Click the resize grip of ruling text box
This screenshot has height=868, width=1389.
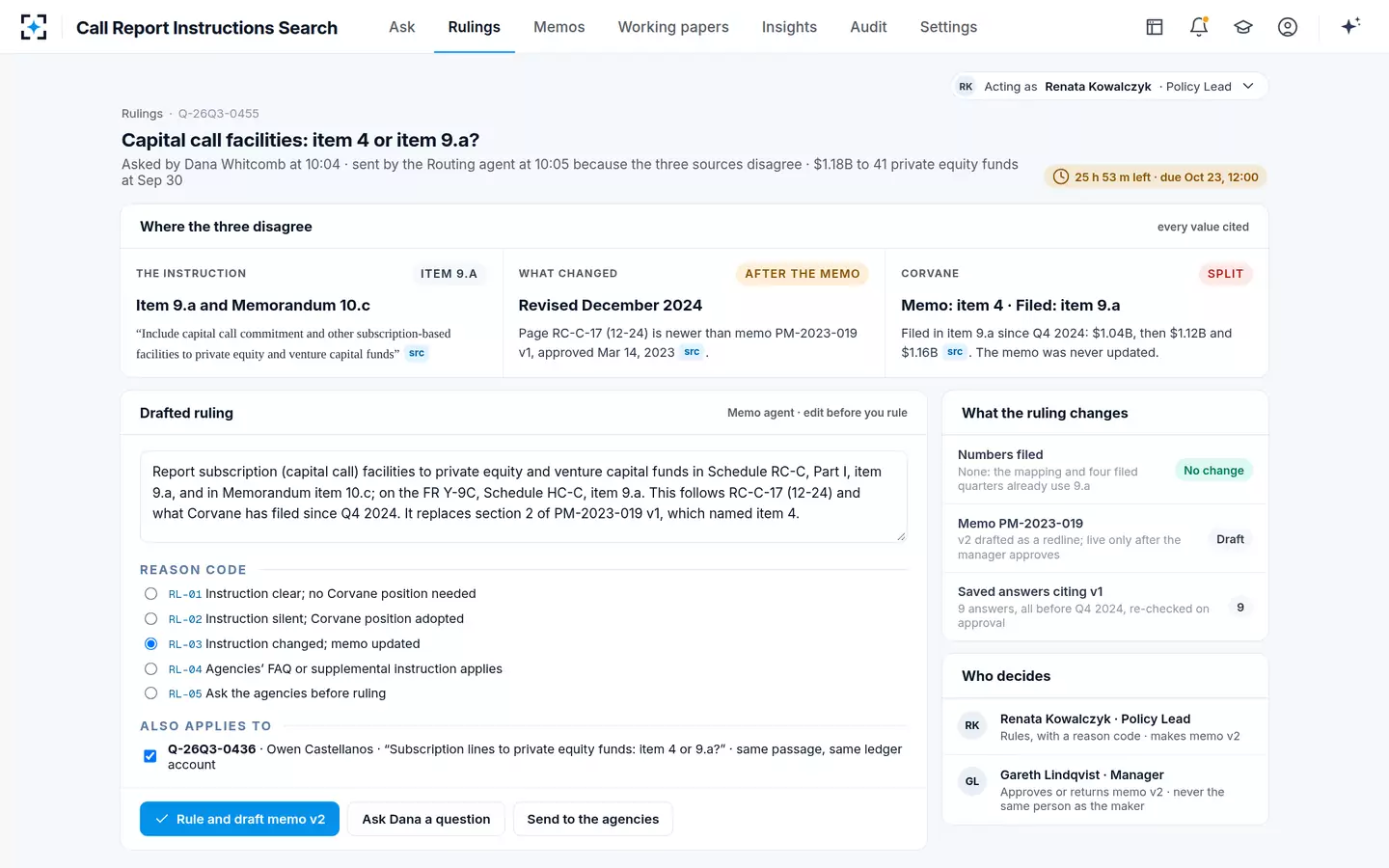click(x=901, y=536)
